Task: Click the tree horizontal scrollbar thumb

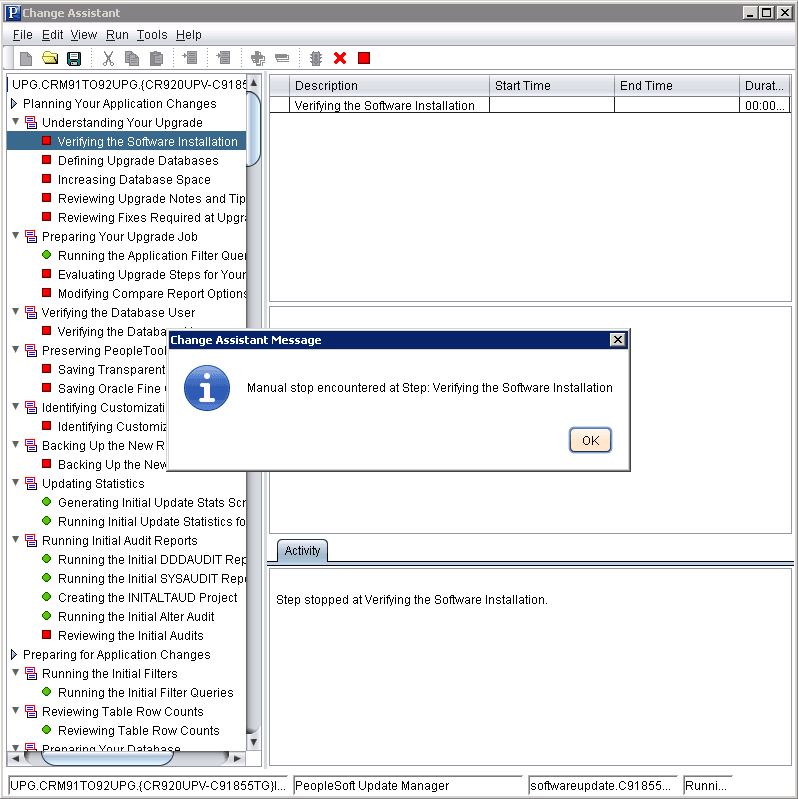Action: [107, 758]
